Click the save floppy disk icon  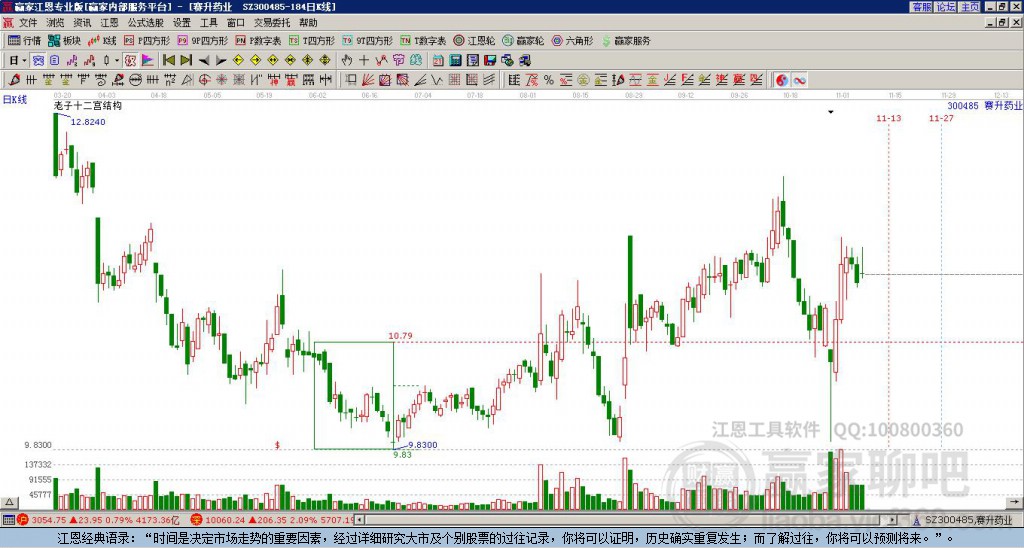tap(490, 61)
